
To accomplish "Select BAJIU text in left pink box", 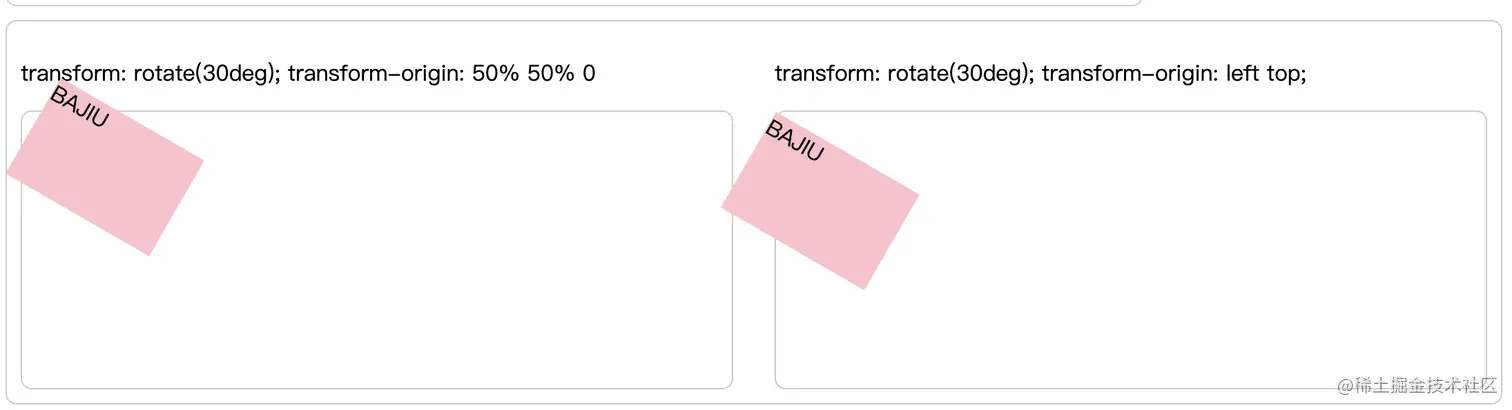I will [78, 106].
